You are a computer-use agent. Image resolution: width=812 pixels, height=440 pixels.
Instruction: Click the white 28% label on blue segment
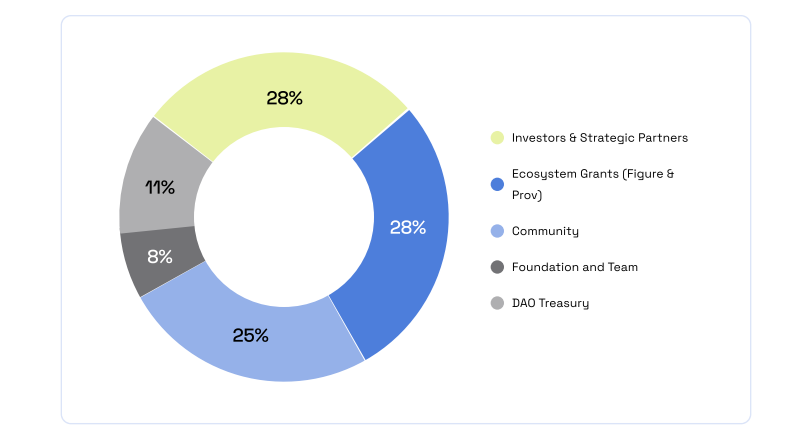408,227
